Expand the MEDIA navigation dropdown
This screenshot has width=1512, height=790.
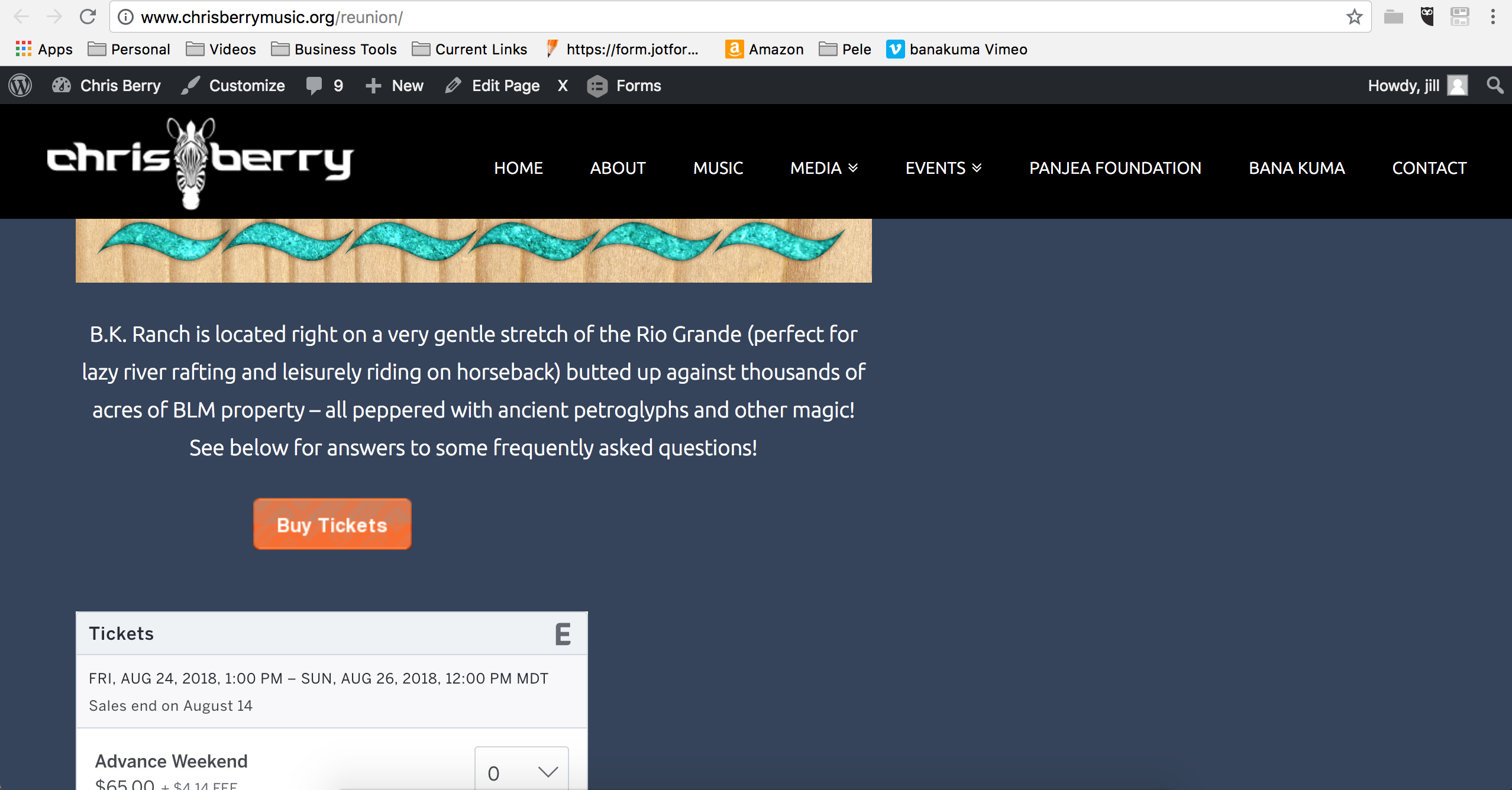tap(824, 168)
